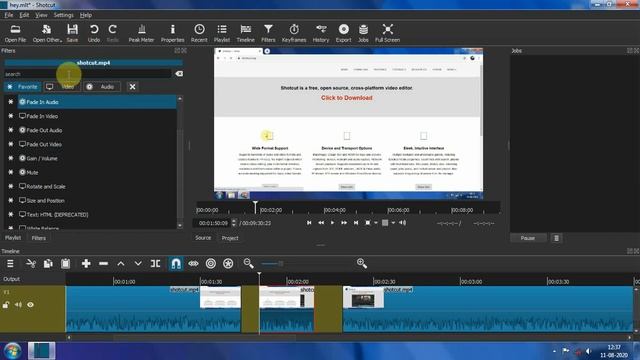Image resolution: width=640 pixels, height=360 pixels.
Task: Open the View menu
Action: [41, 15]
